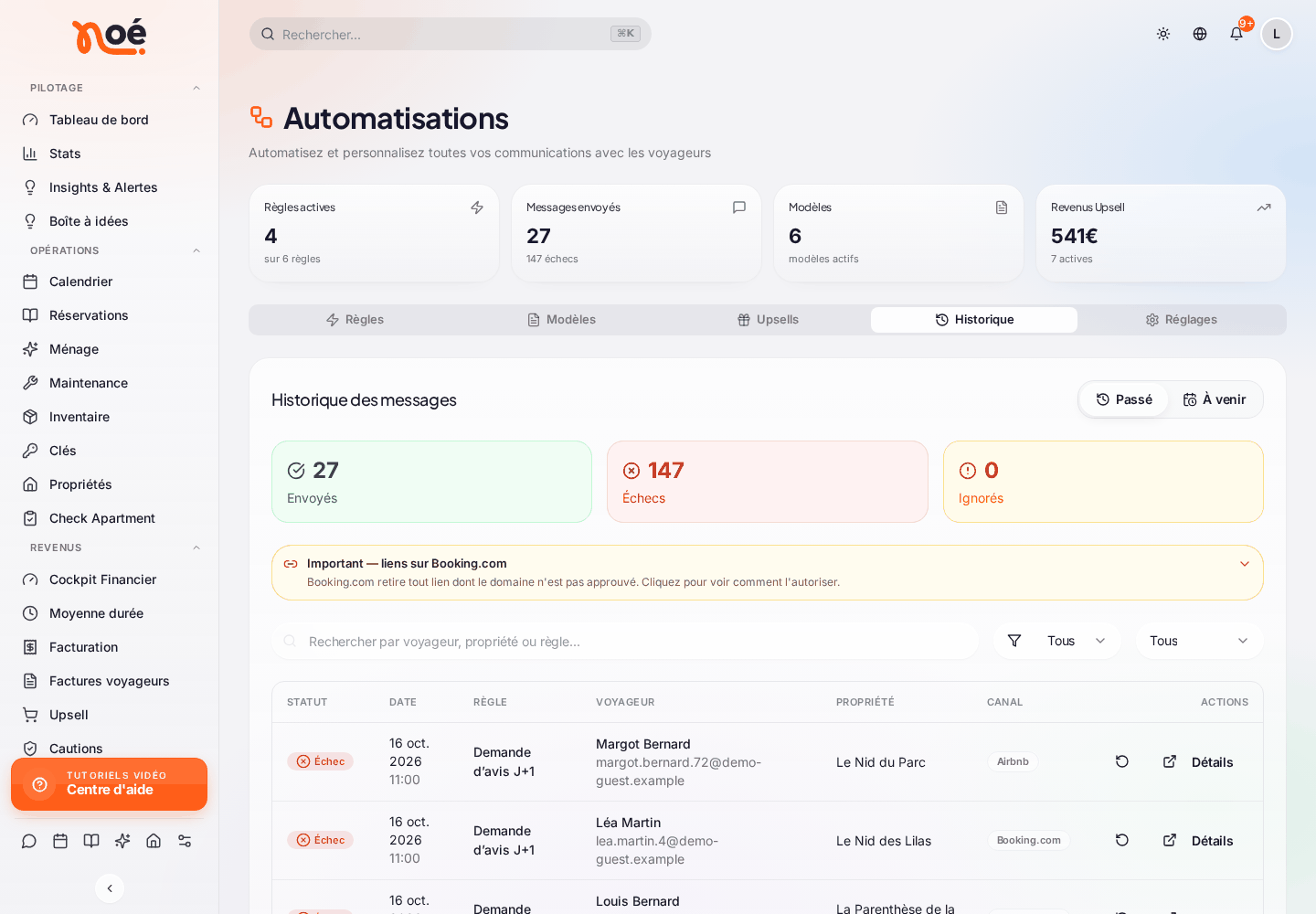Viewport: 1316px width, 914px height.
Task: Open sliders shortcut icon in bottom bar
Action: [x=185, y=841]
